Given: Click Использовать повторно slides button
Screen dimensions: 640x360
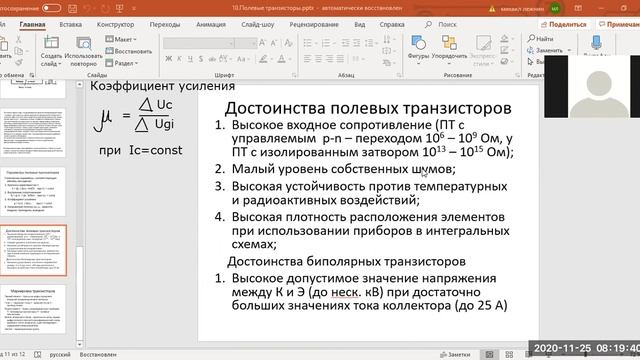Looking at the screenshot, I should pos(84,51).
